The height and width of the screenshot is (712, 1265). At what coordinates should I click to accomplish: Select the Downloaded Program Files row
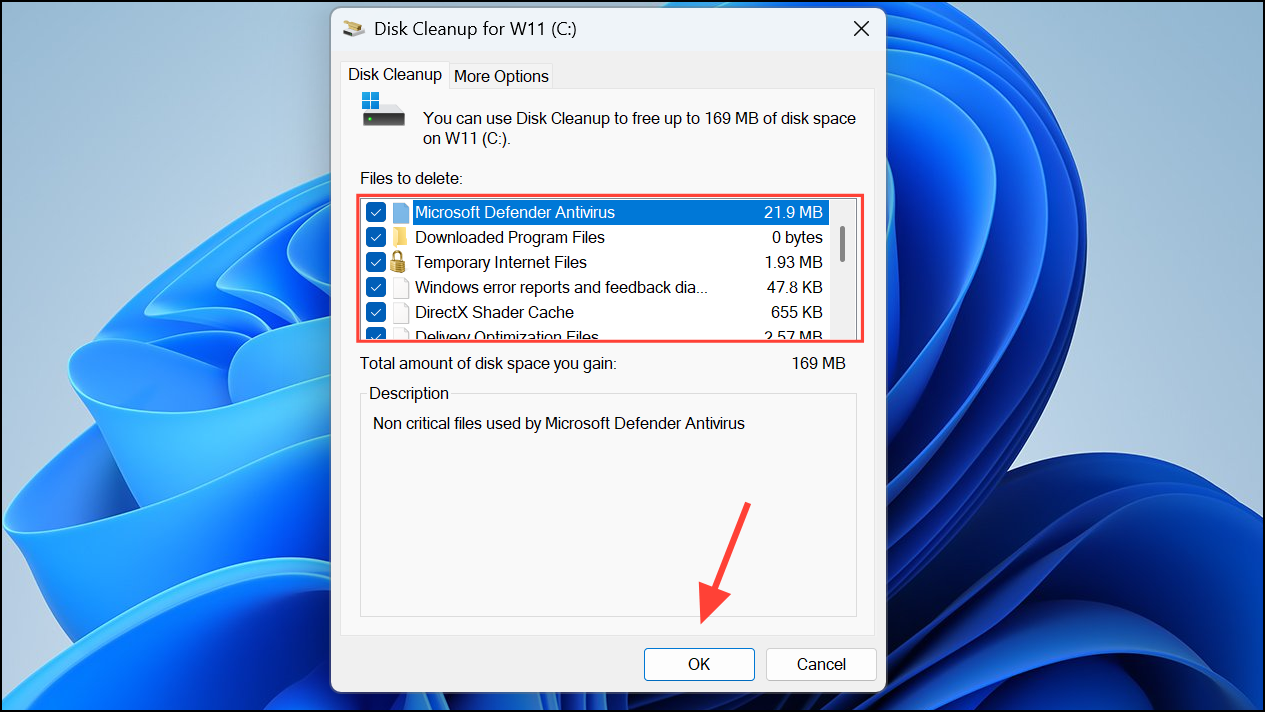596,237
